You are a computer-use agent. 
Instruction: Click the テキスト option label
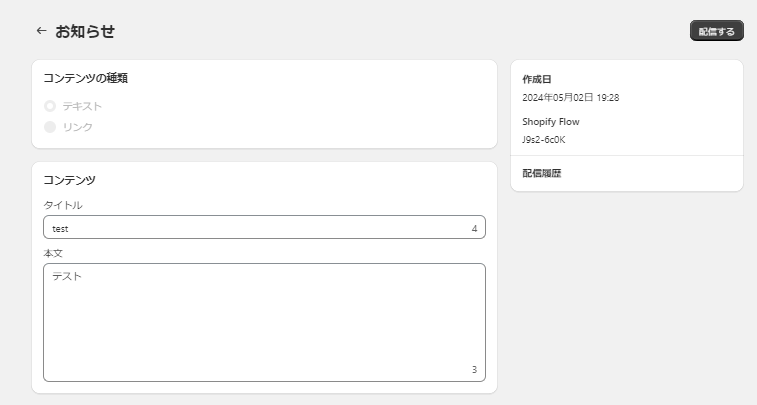click(x=83, y=106)
